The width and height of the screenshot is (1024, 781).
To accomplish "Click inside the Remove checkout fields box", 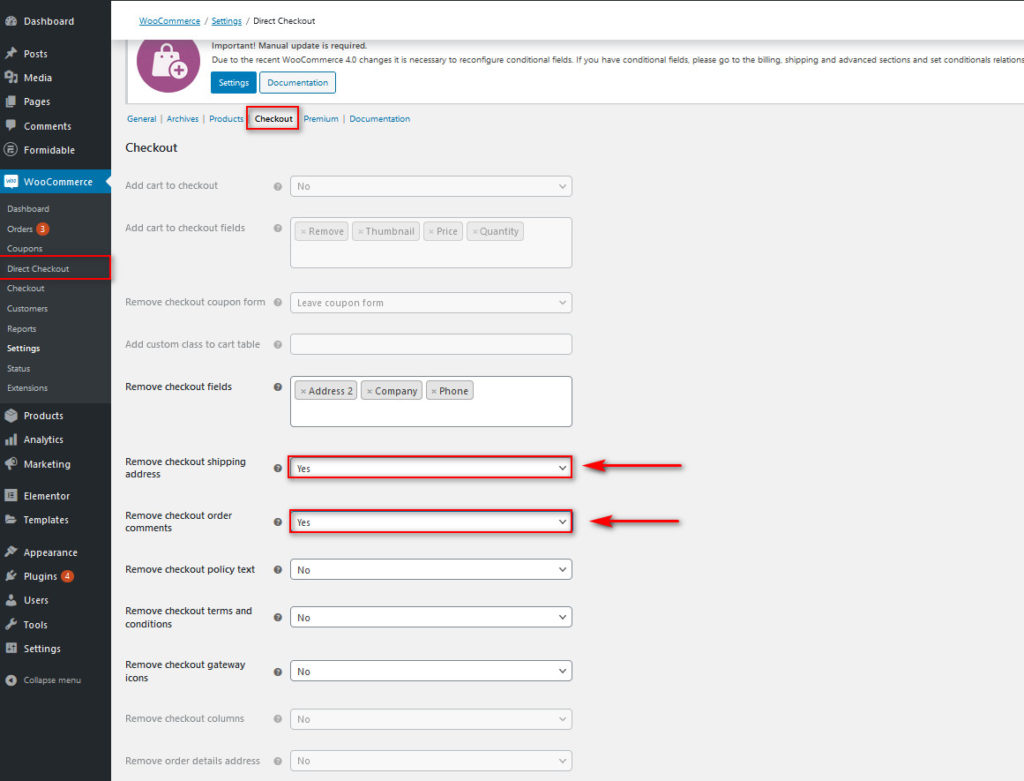I will (x=431, y=402).
